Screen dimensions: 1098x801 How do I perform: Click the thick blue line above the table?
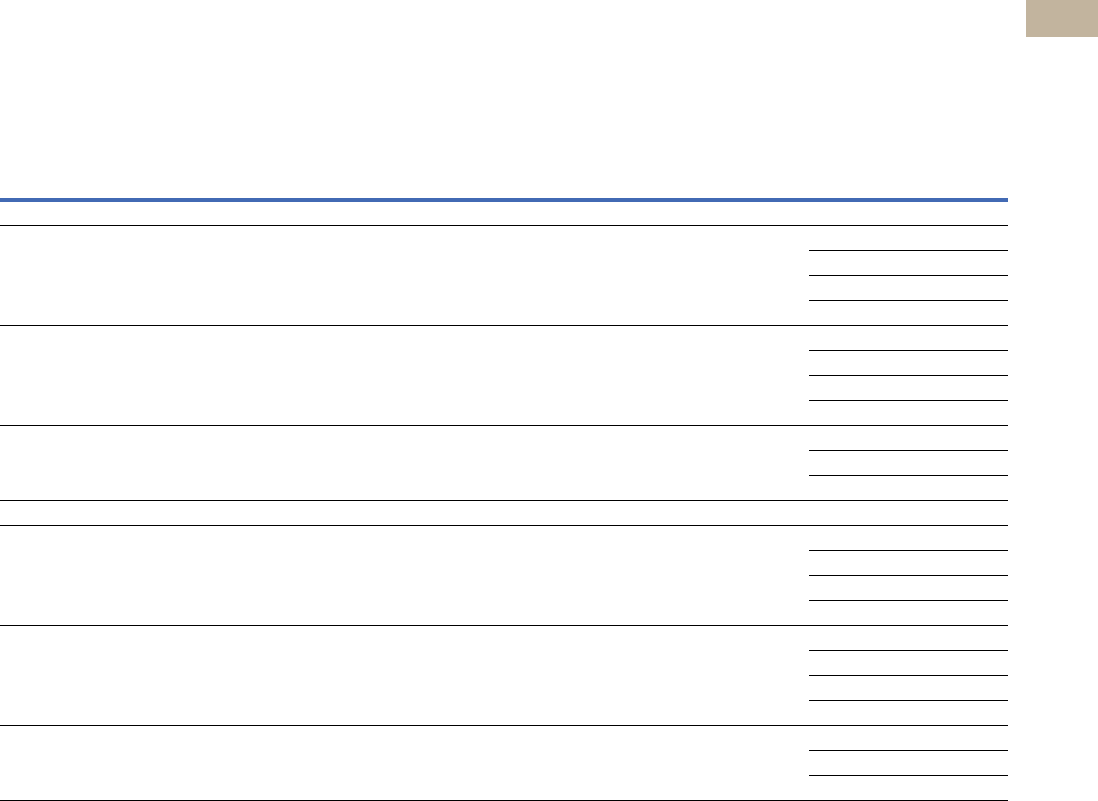pyautogui.click(x=504, y=199)
